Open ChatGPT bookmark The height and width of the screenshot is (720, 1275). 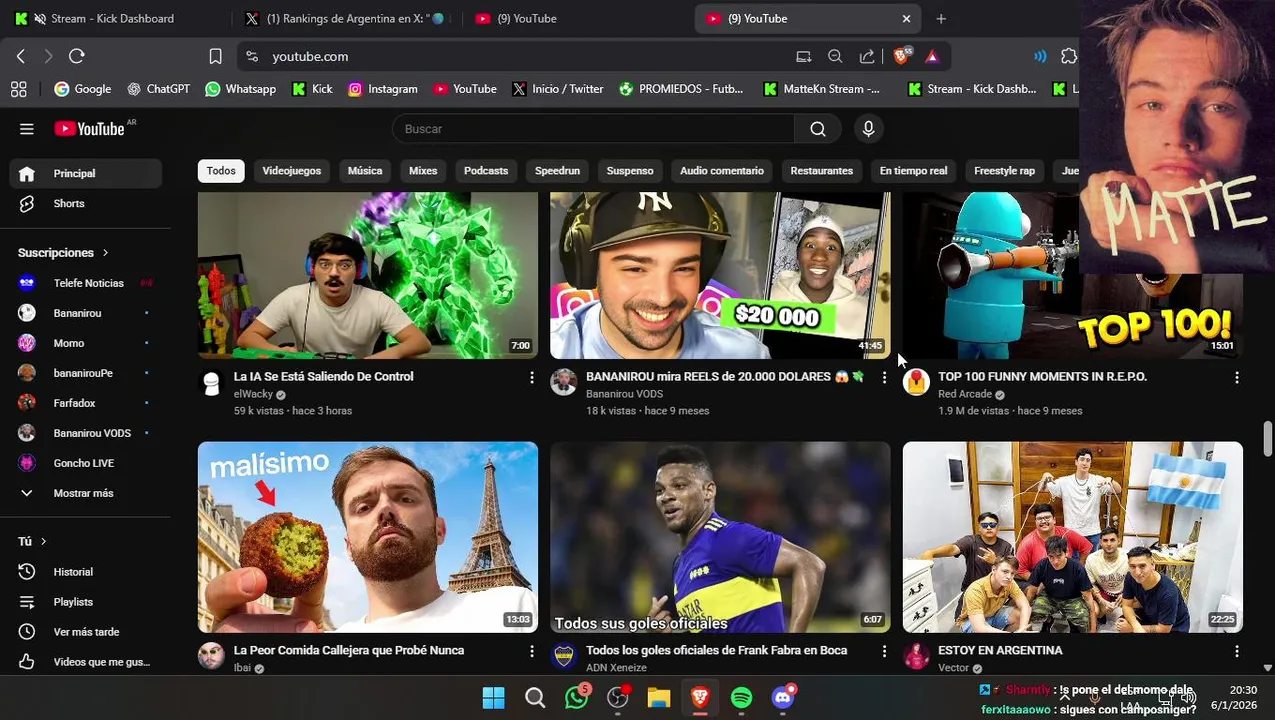pyautogui.click(x=158, y=89)
